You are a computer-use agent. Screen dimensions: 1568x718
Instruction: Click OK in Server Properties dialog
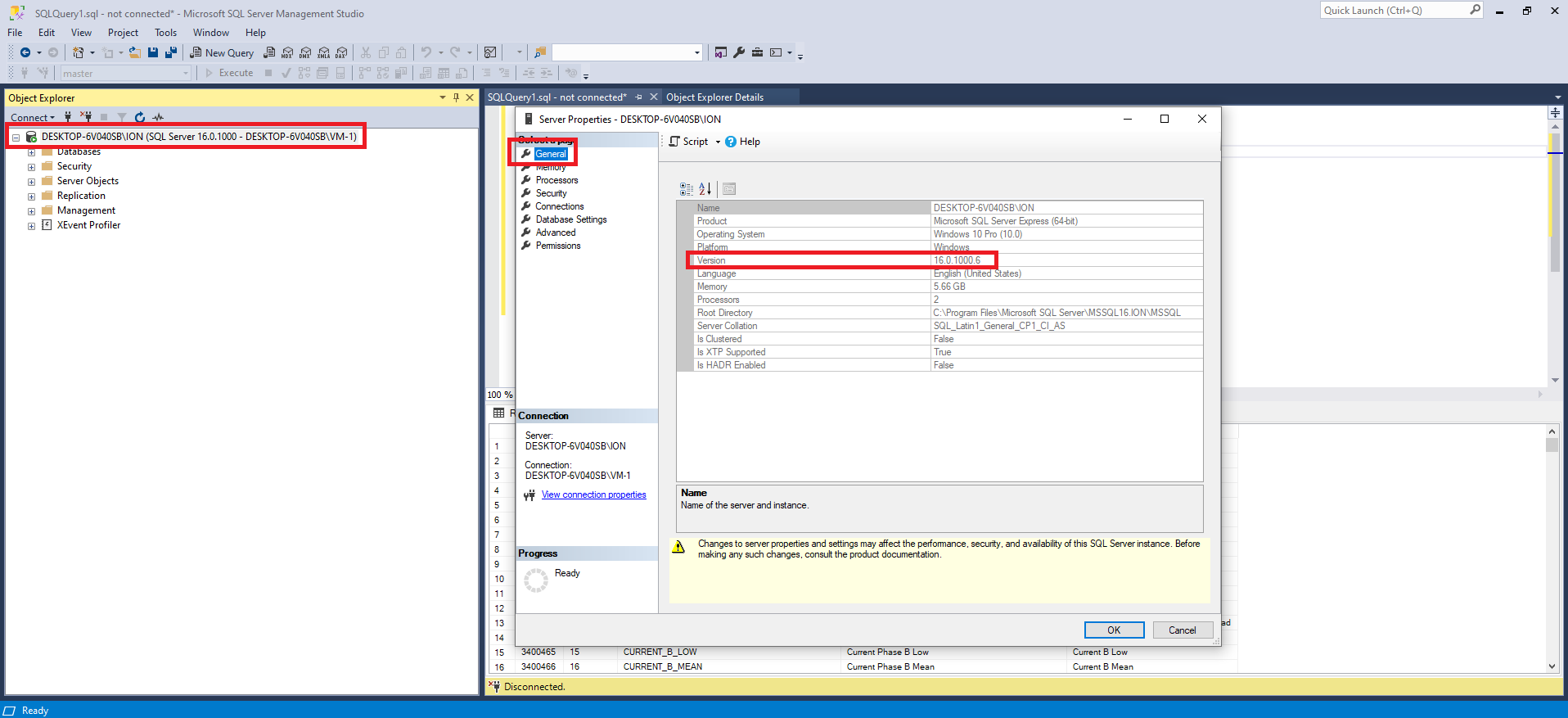point(1114,630)
